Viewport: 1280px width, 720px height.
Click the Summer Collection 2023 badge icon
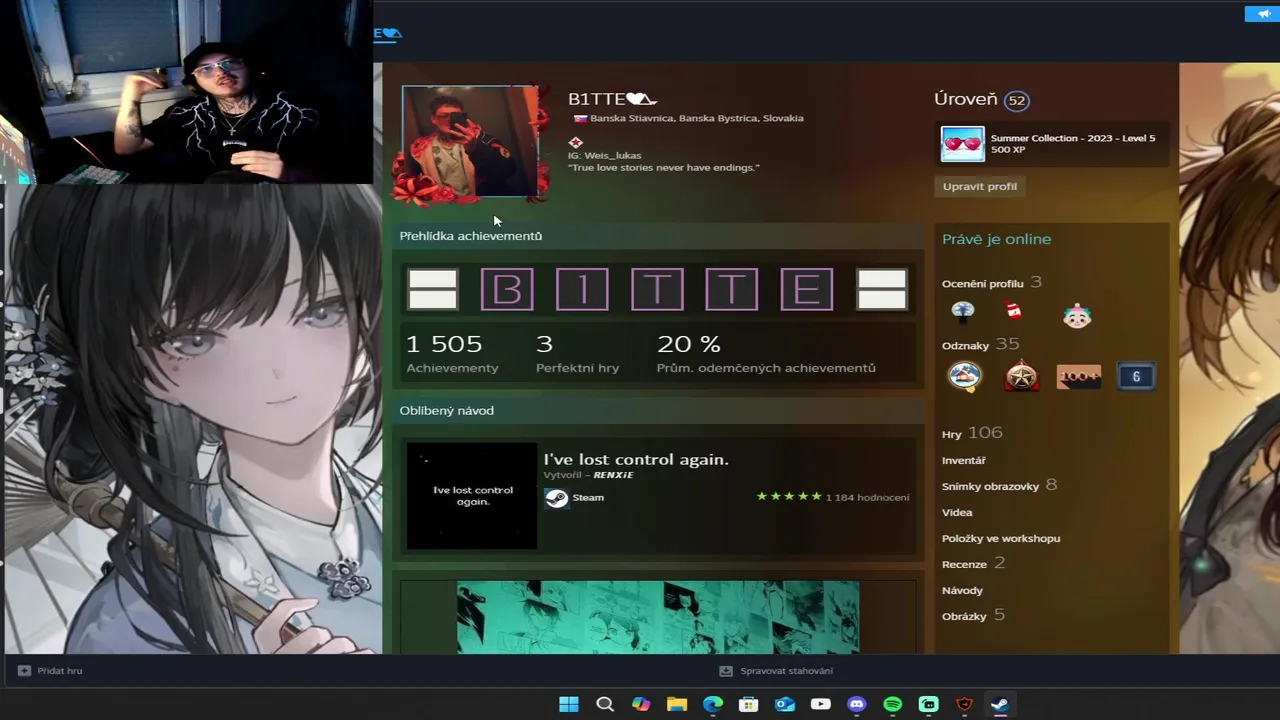962,144
